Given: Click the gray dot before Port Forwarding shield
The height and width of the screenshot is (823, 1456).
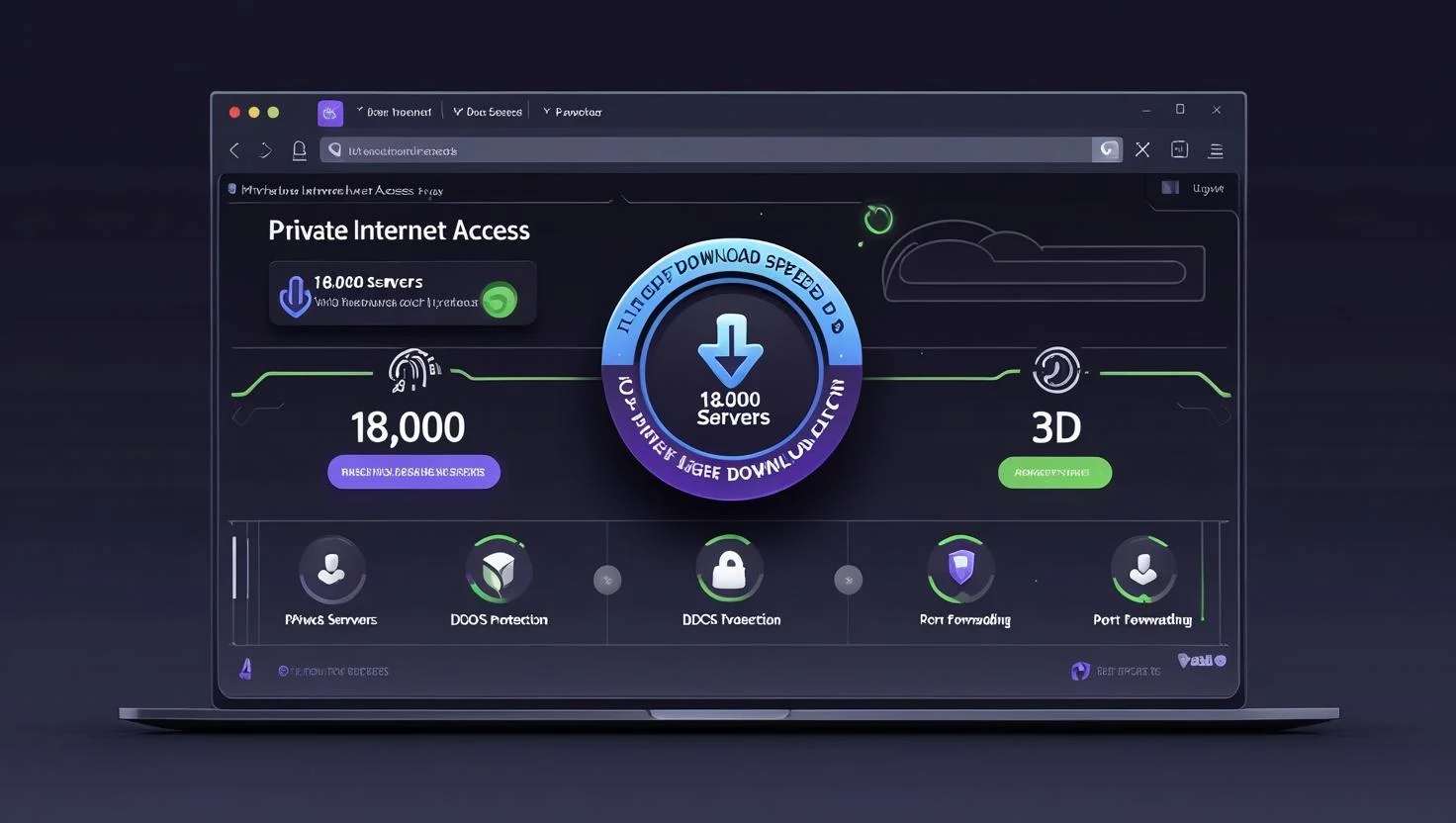Looking at the screenshot, I should (848, 581).
